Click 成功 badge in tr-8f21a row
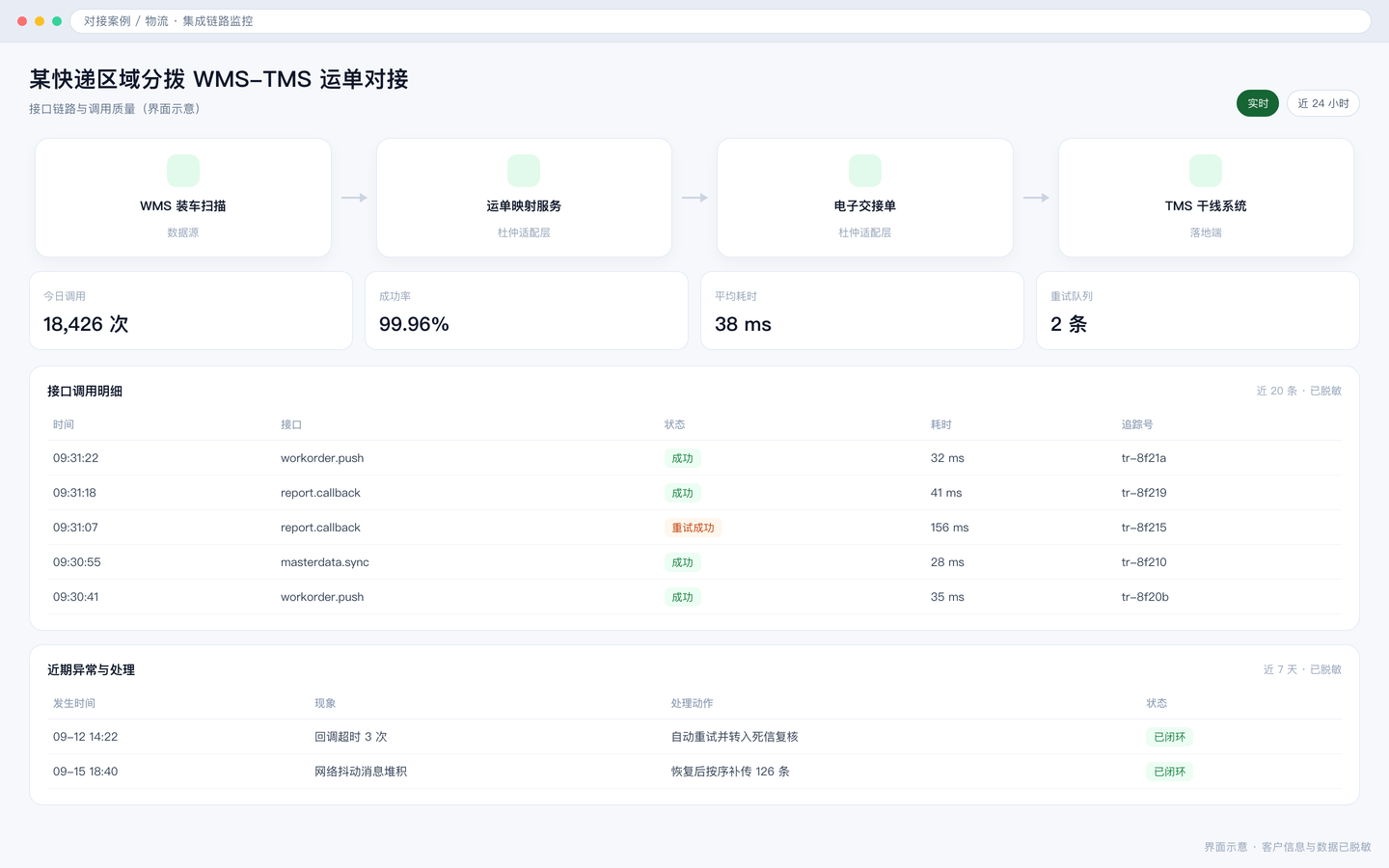1389x868 pixels. (683, 458)
